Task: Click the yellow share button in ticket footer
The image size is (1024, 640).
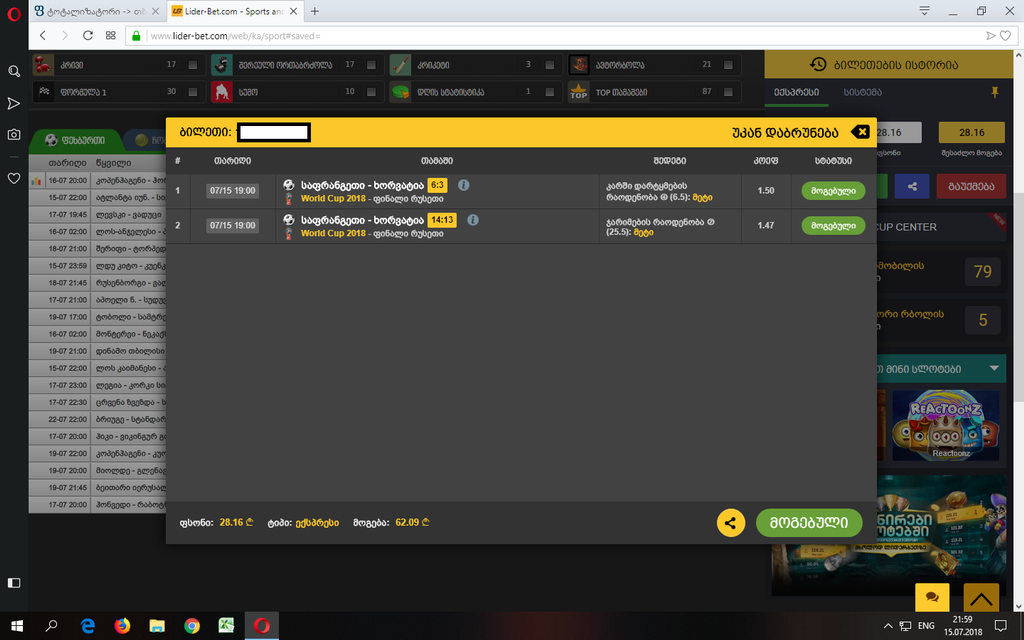Action: [x=731, y=522]
